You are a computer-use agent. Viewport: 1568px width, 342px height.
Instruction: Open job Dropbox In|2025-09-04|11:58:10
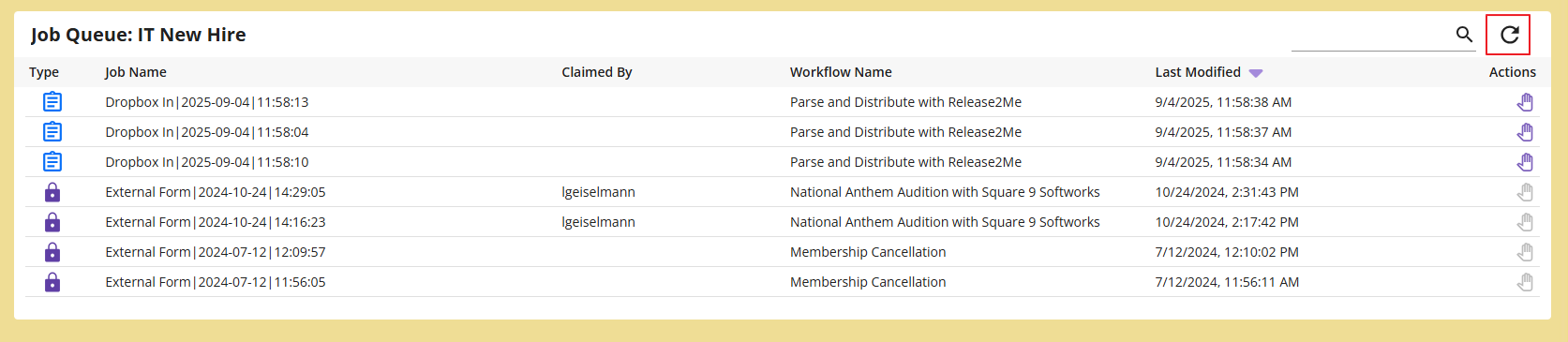[207, 162]
